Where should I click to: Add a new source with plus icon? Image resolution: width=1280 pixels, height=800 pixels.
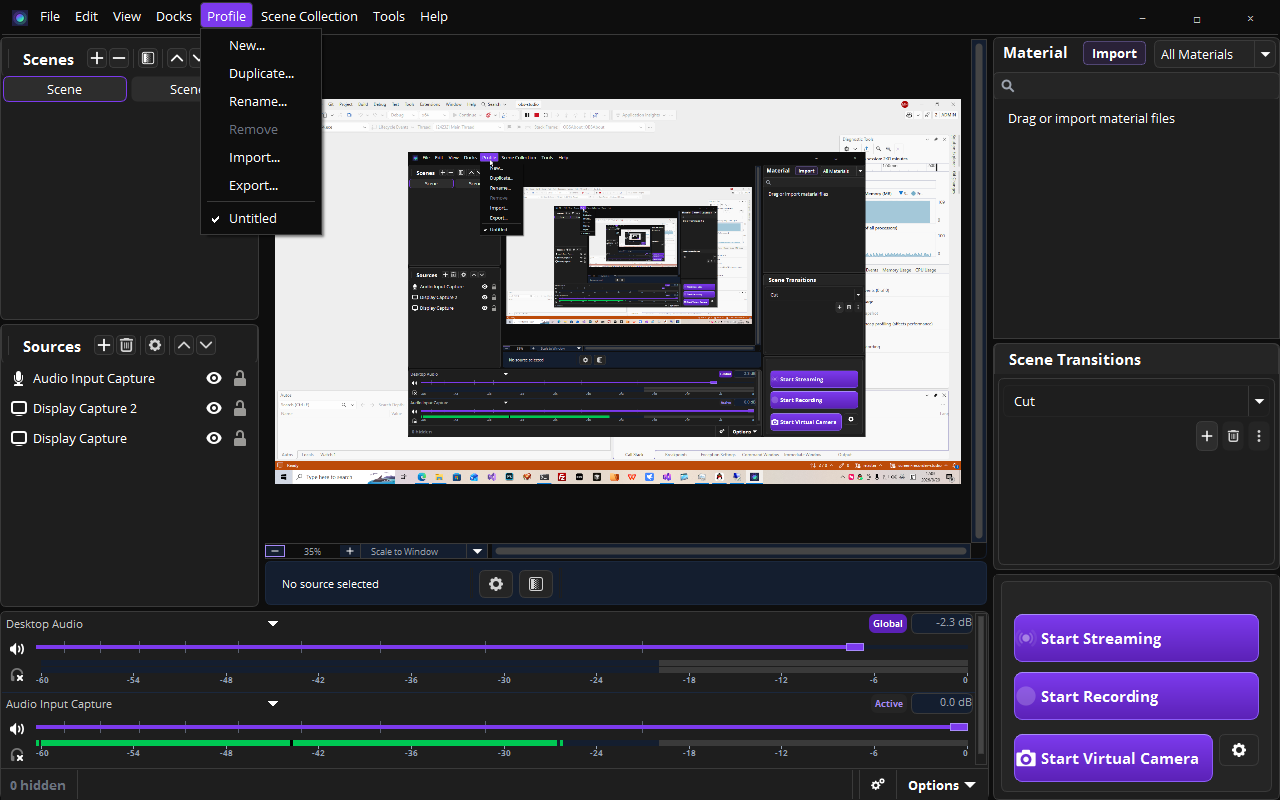click(x=103, y=345)
